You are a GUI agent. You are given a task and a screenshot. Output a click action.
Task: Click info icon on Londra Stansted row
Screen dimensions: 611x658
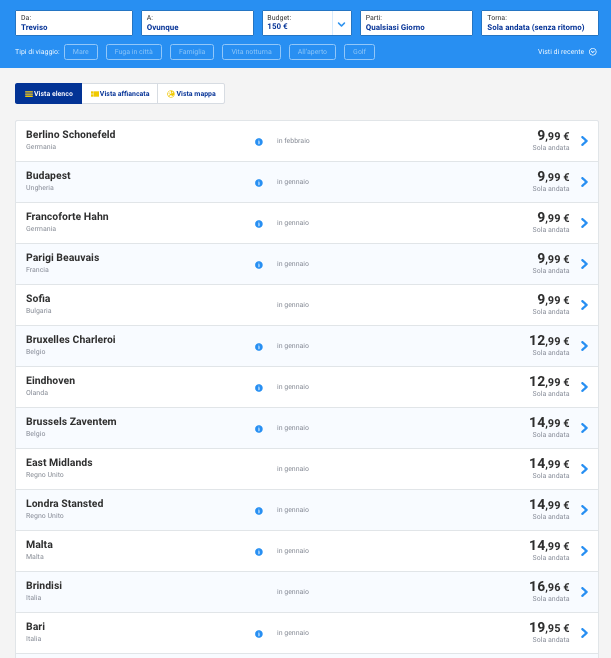(x=258, y=511)
